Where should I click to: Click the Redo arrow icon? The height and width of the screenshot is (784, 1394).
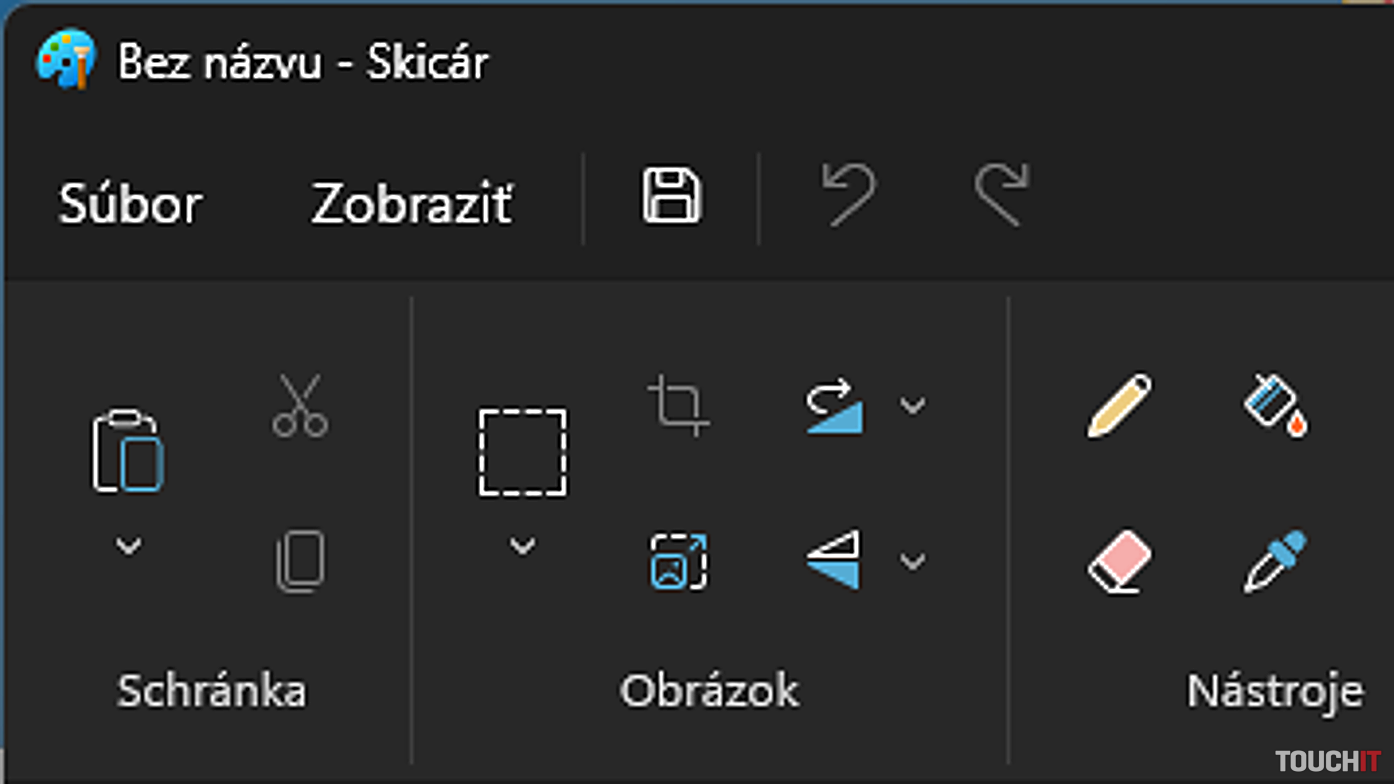point(1002,196)
